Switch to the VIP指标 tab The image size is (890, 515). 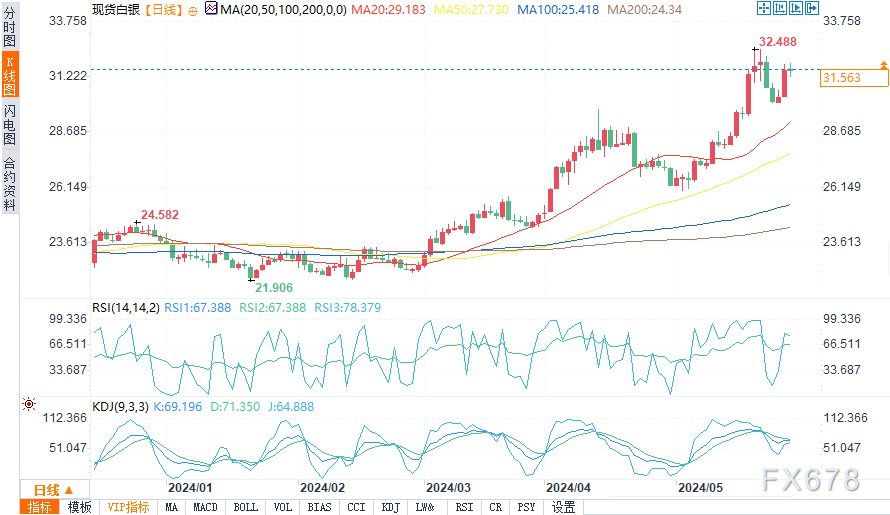click(128, 507)
